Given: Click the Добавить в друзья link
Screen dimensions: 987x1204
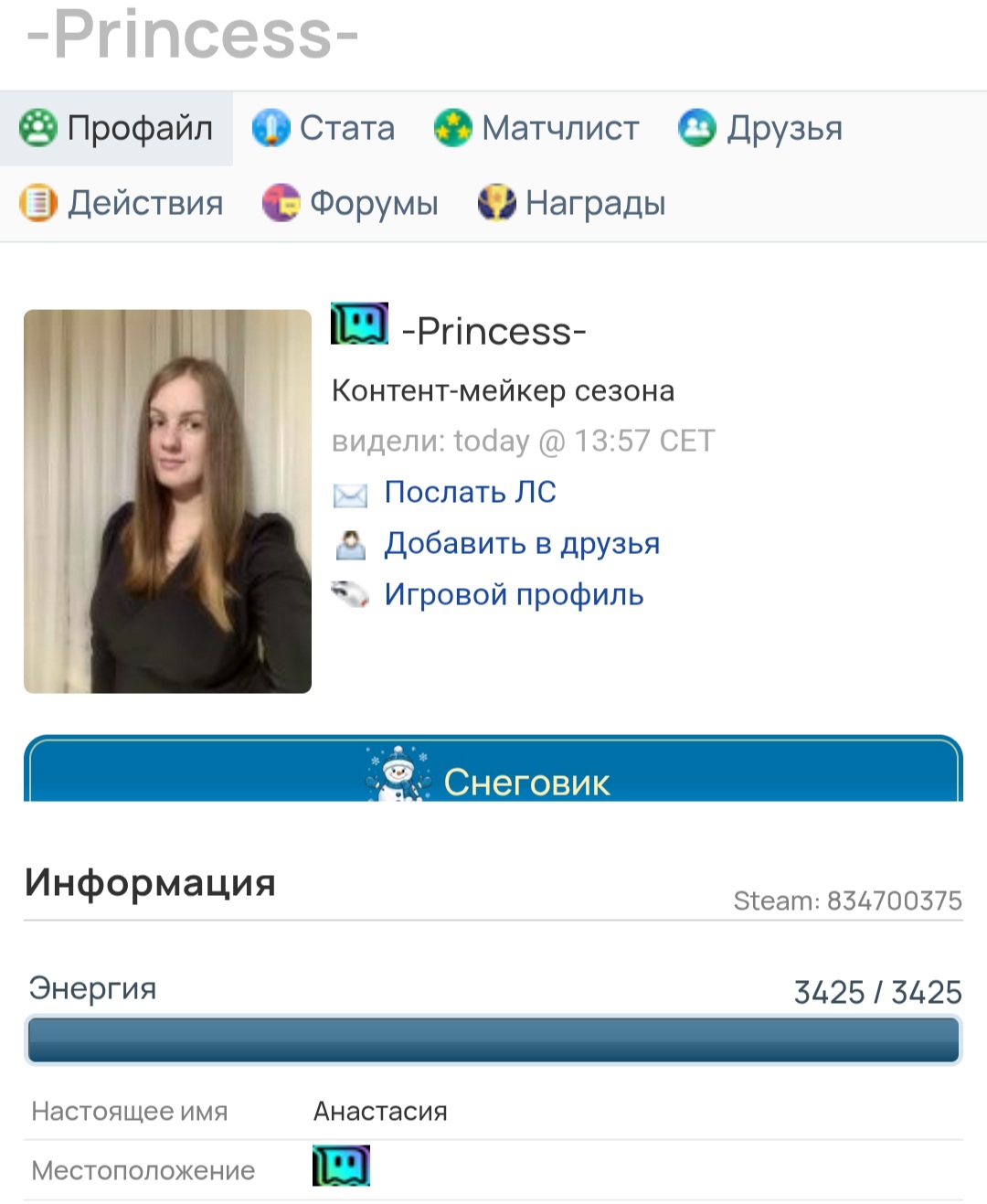Looking at the screenshot, I should tap(522, 543).
